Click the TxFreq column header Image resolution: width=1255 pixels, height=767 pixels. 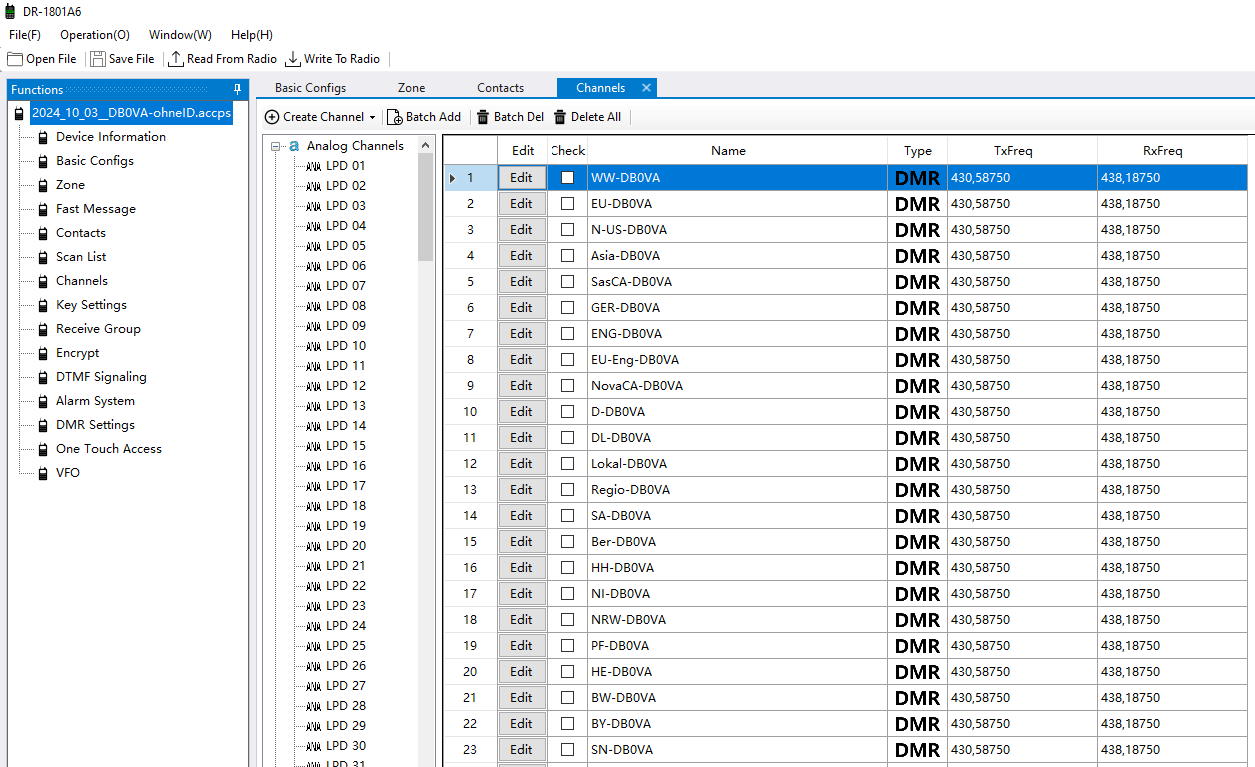tap(1022, 151)
